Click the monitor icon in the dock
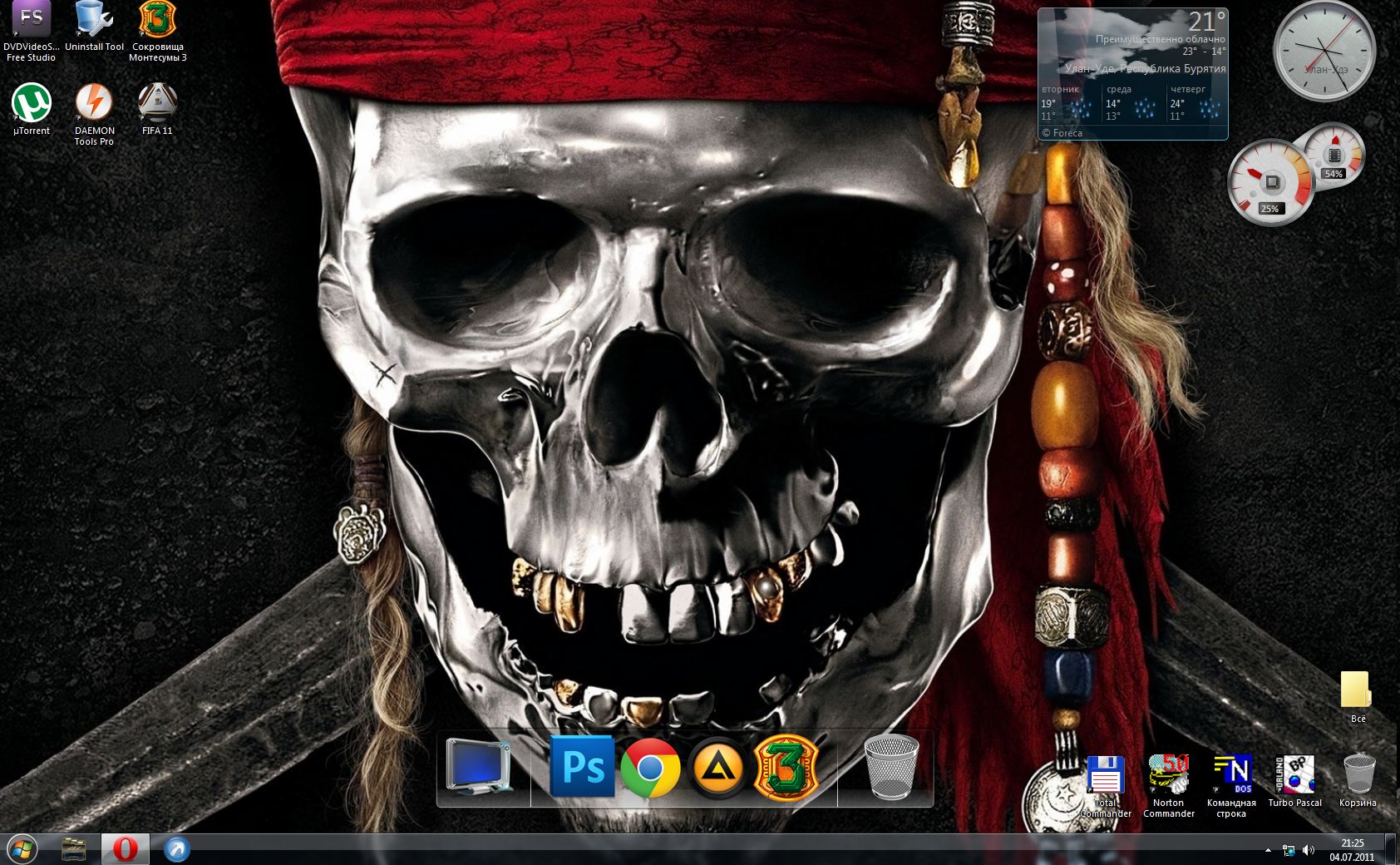Screen dimensions: 1400x865 point(478,766)
